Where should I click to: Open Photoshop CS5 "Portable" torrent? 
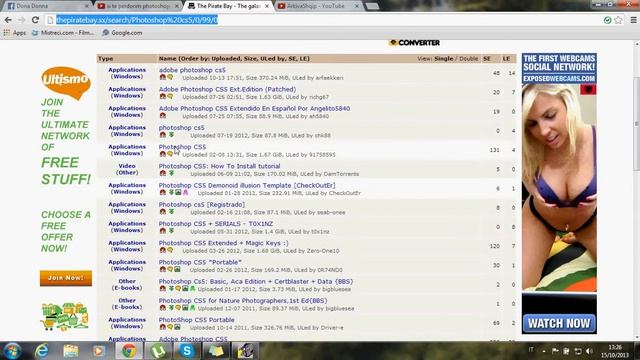[200, 262]
